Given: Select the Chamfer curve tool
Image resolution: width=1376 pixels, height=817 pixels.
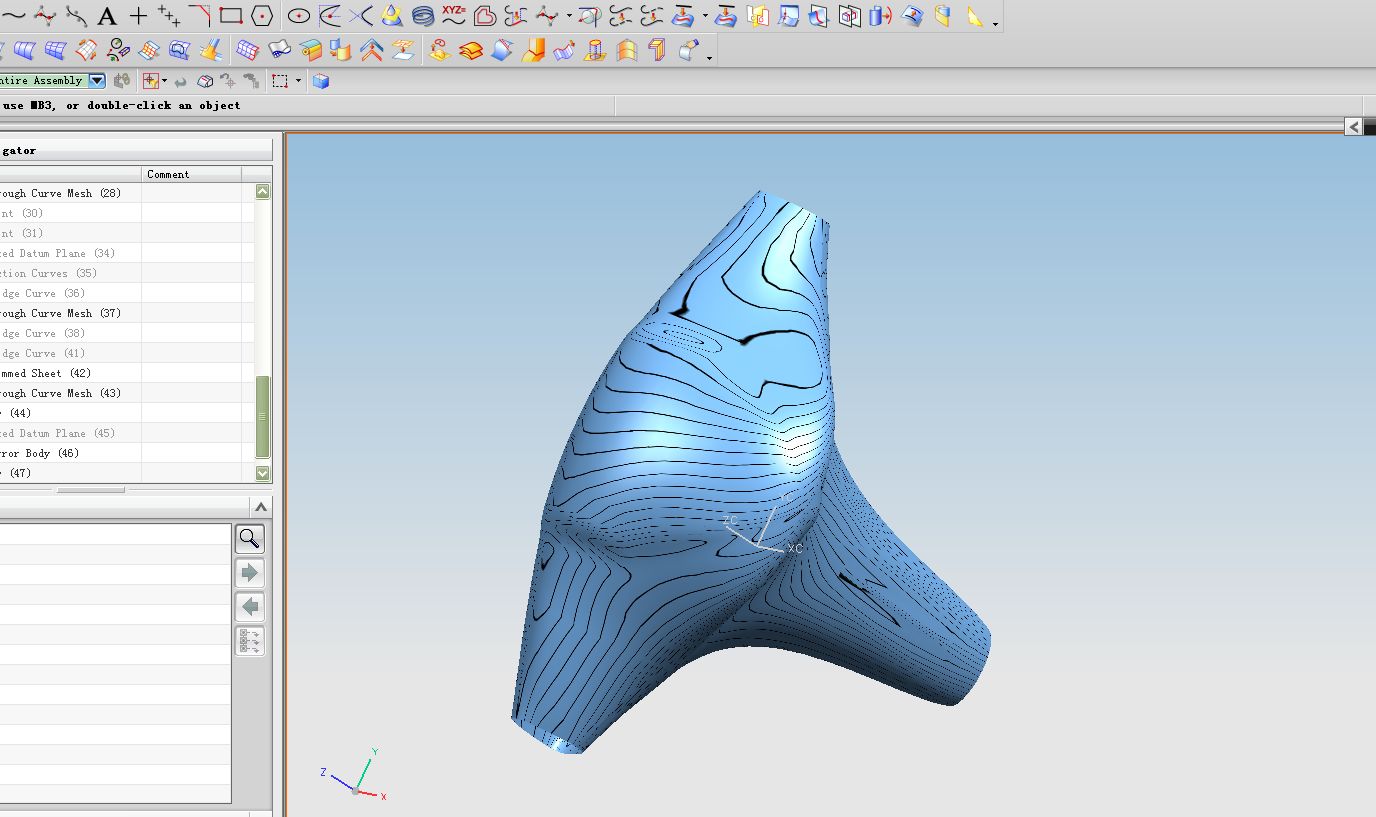Looking at the screenshot, I should coord(200,16).
